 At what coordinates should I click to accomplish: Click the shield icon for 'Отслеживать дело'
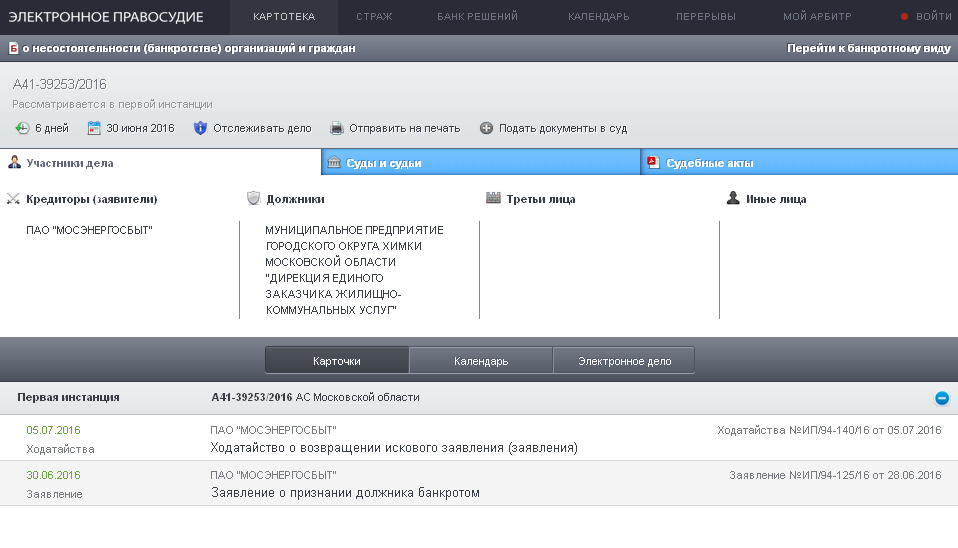tap(200, 128)
